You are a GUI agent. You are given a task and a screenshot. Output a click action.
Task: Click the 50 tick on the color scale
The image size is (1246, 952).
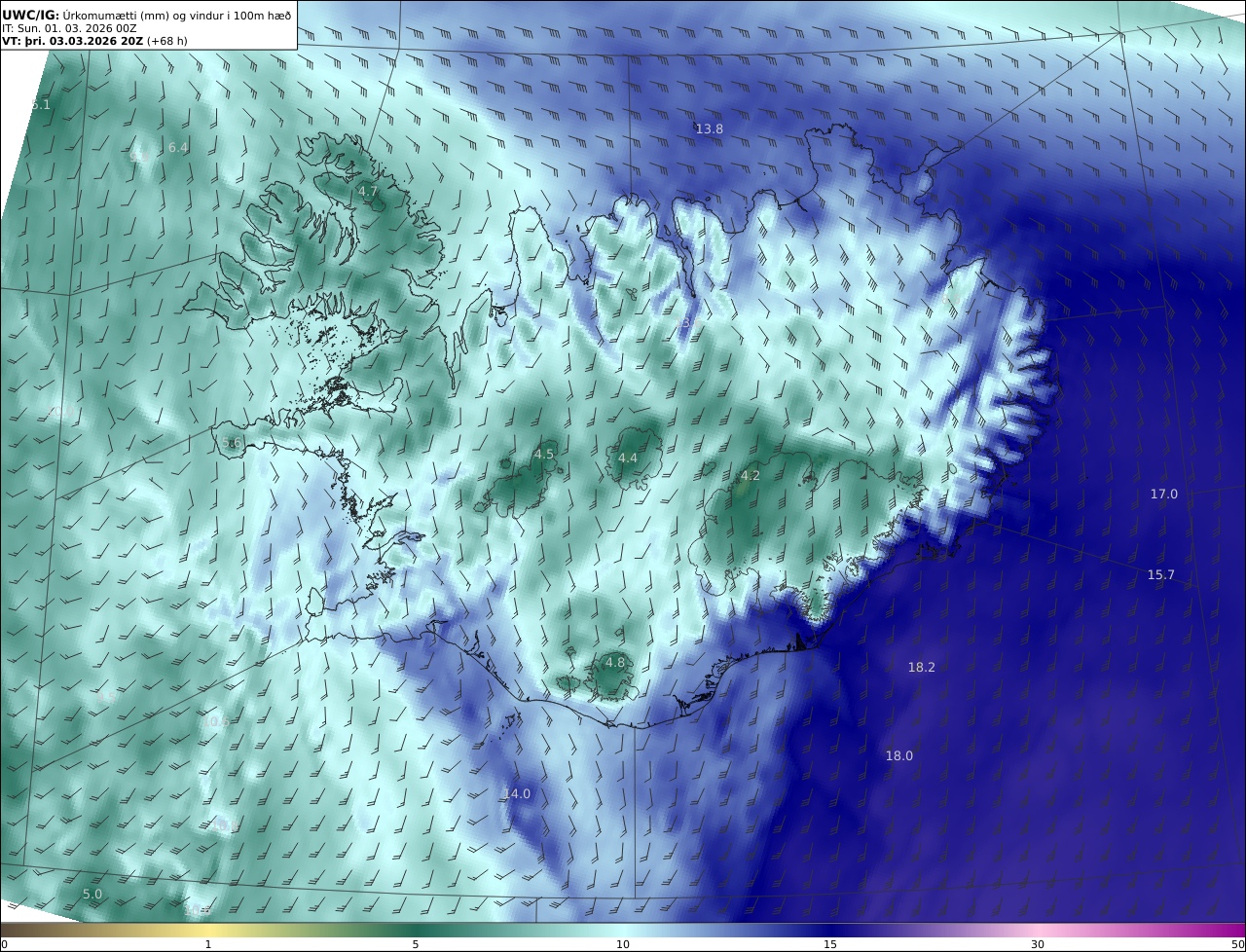pos(1238,944)
